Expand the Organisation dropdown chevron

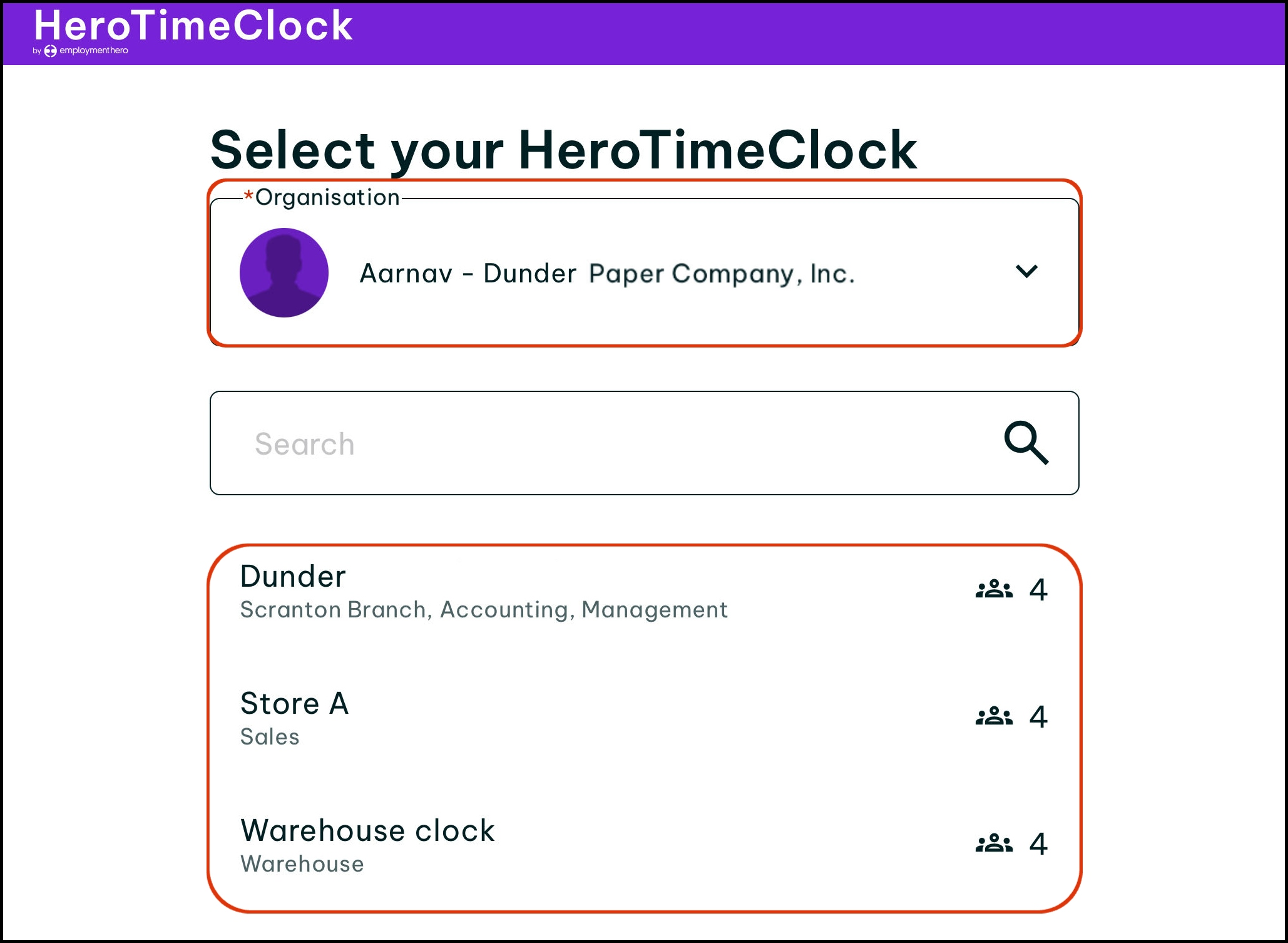1026,271
